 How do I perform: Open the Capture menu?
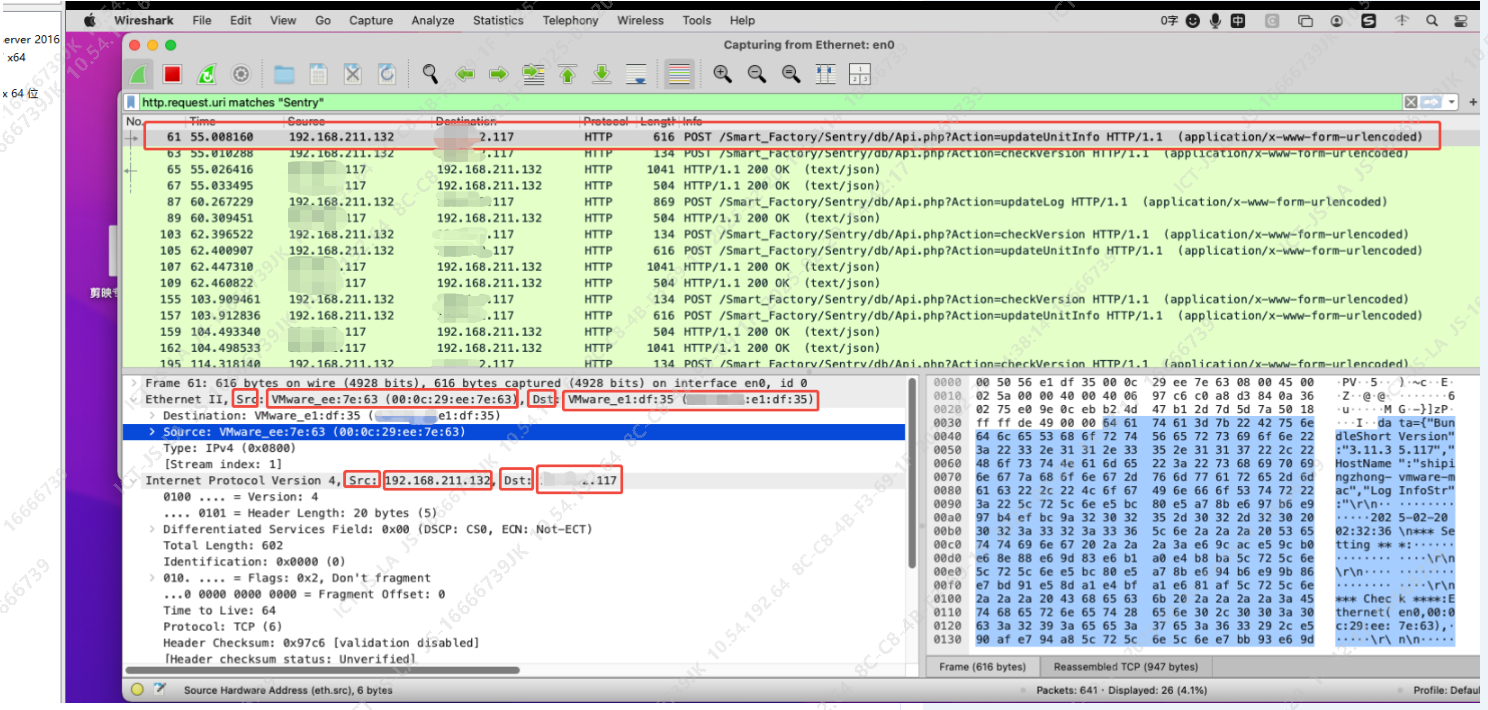point(371,20)
